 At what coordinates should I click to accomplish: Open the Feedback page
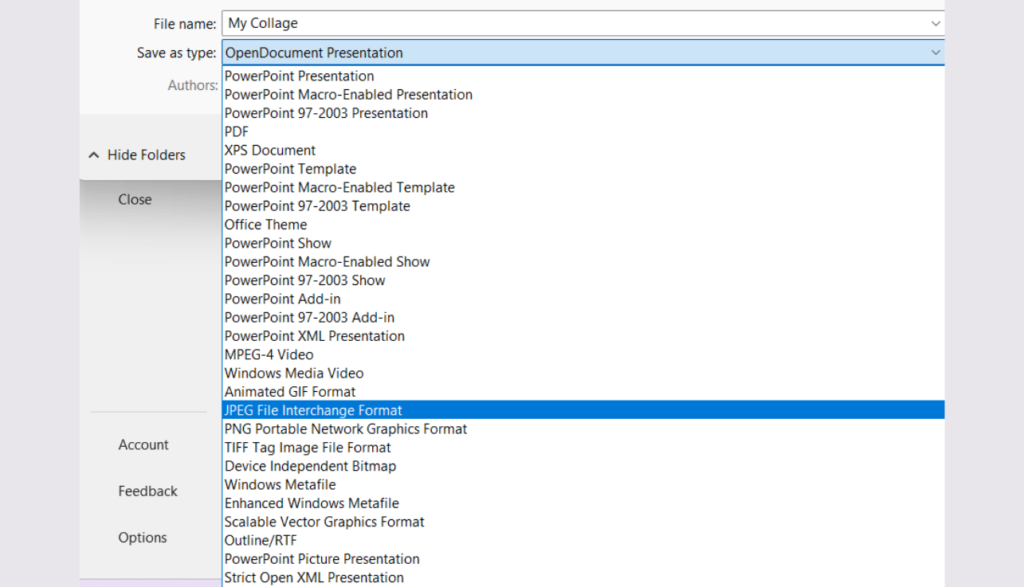point(148,491)
